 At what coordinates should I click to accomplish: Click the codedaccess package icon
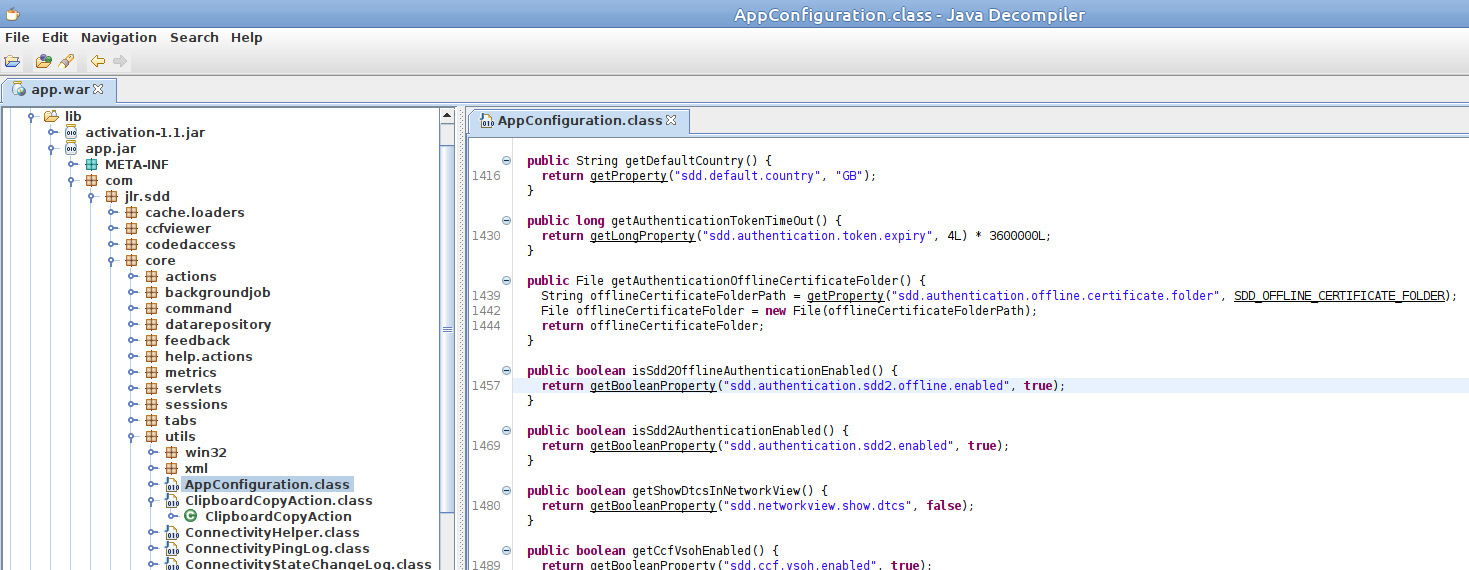coord(131,244)
